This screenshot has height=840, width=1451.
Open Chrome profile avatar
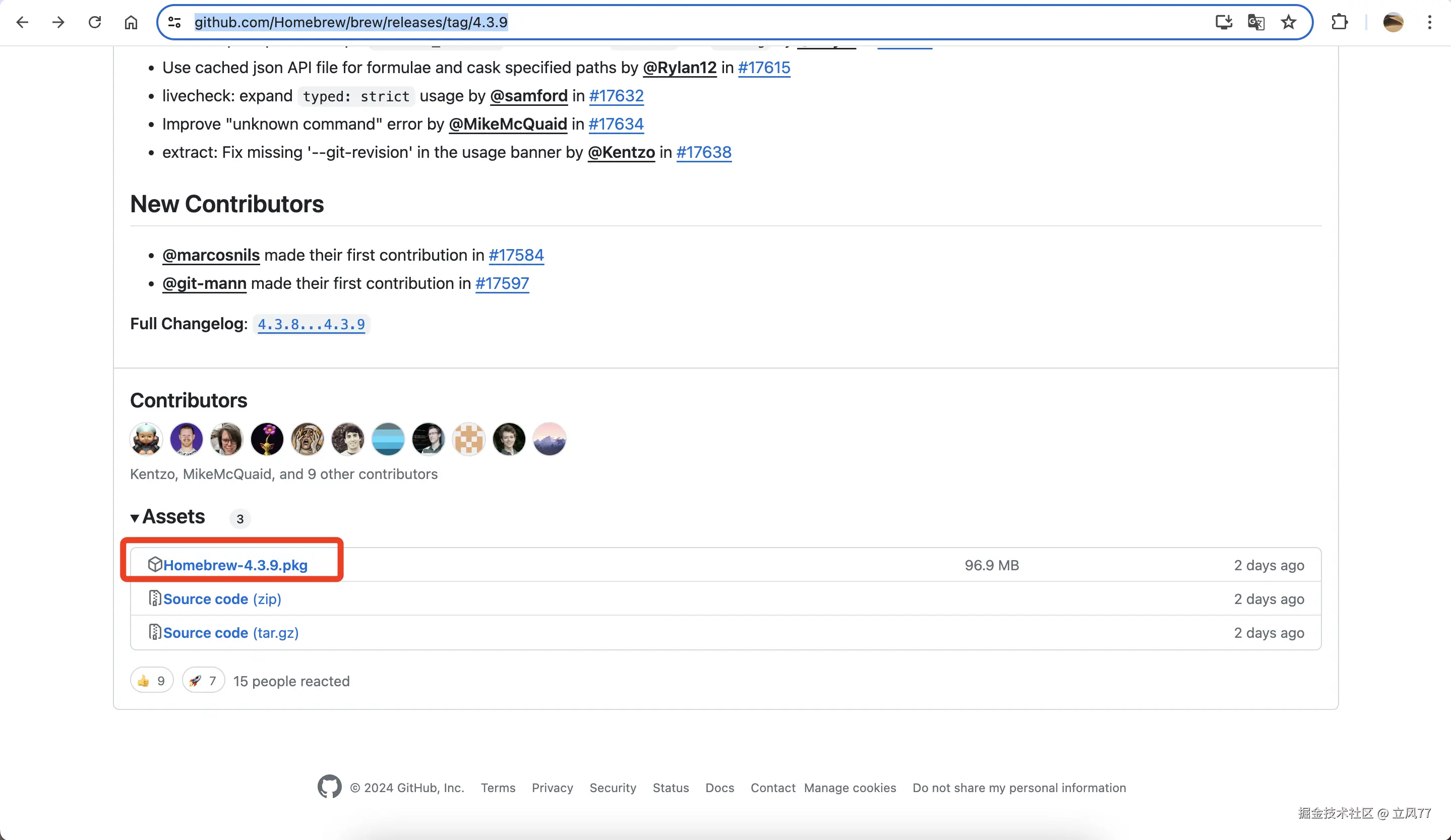(x=1393, y=23)
